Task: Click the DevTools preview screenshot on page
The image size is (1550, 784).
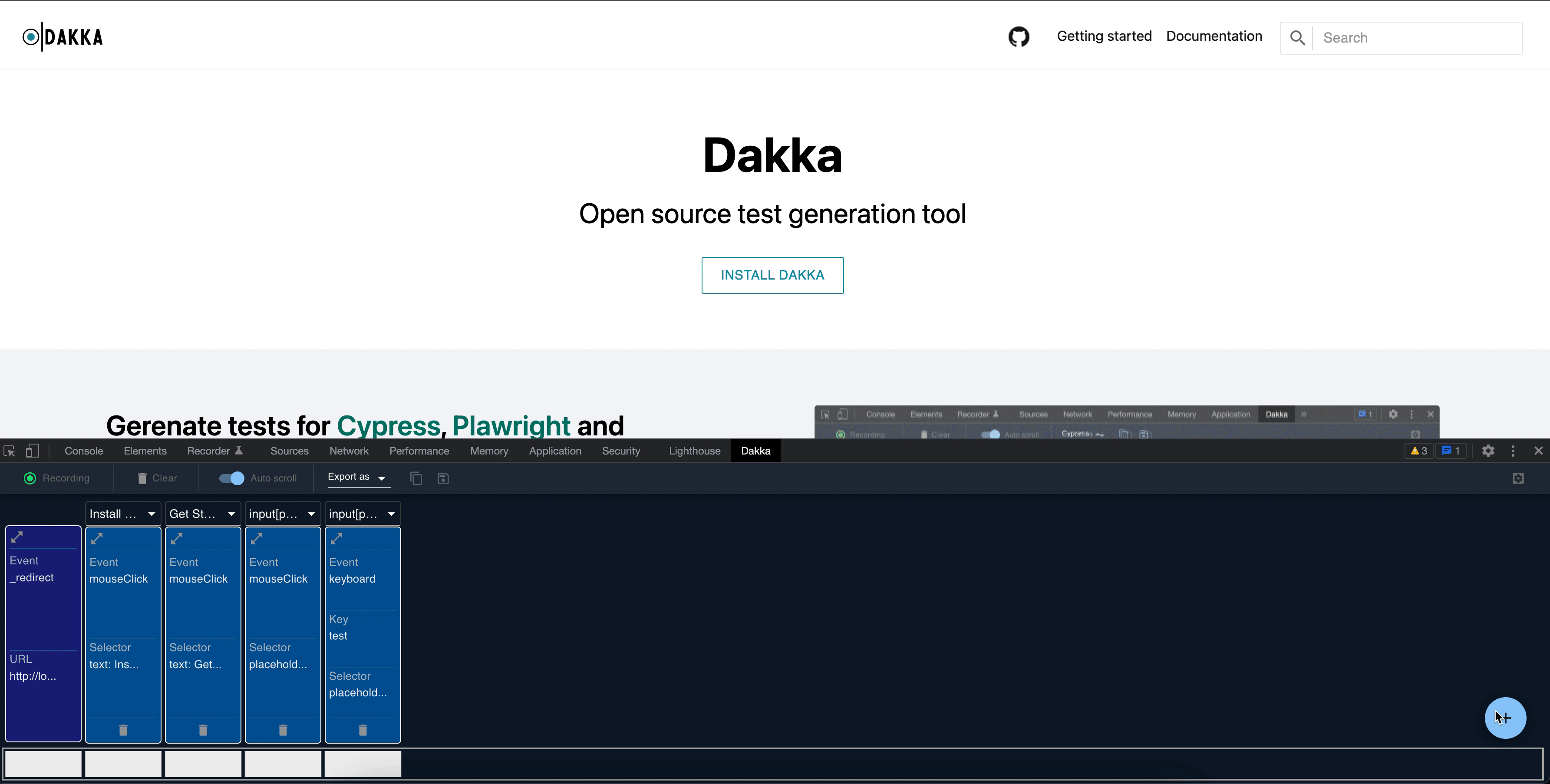Action: pyautogui.click(x=1127, y=422)
